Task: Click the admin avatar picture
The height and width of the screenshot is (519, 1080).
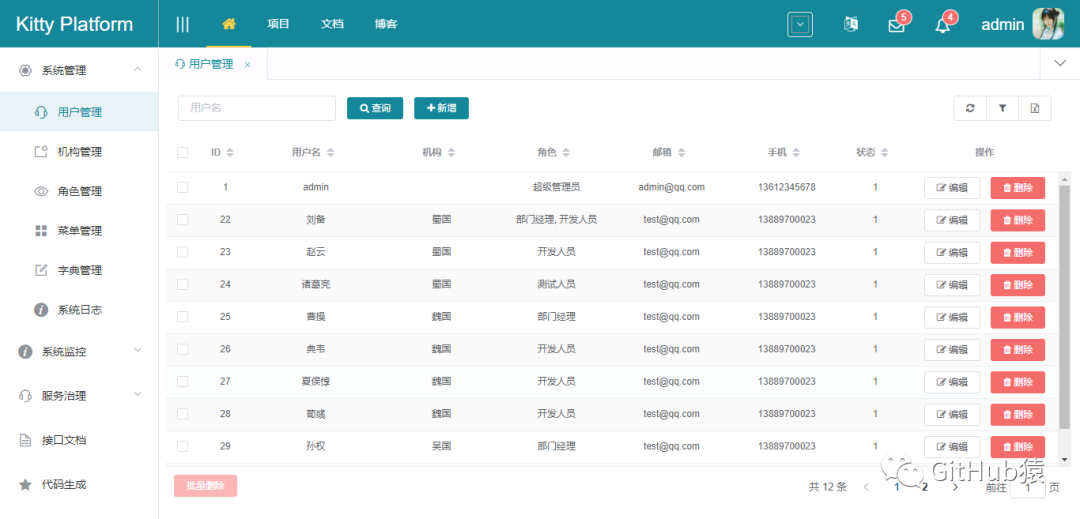Action: [1048, 24]
